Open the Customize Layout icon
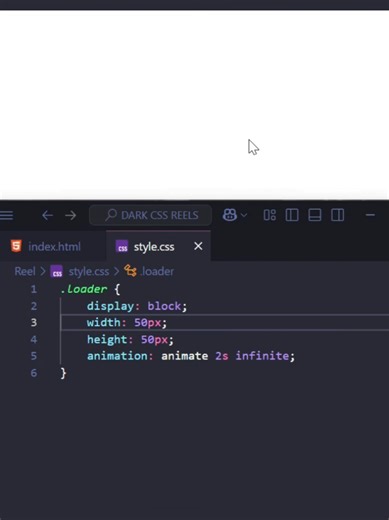 270,215
